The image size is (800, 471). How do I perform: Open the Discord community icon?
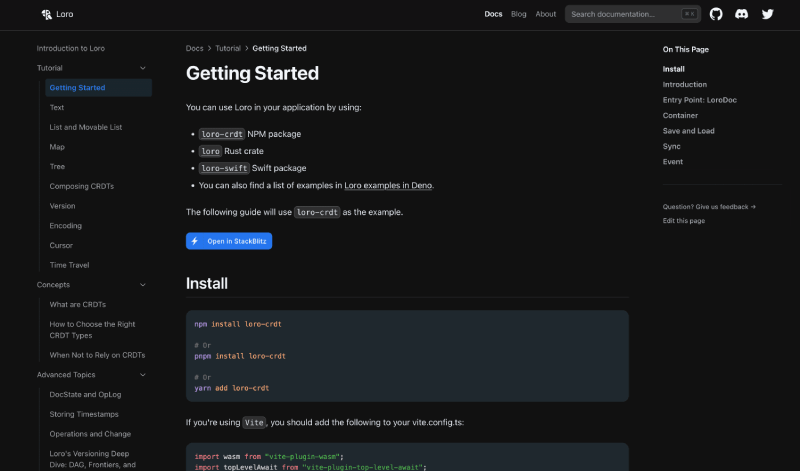coord(741,14)
